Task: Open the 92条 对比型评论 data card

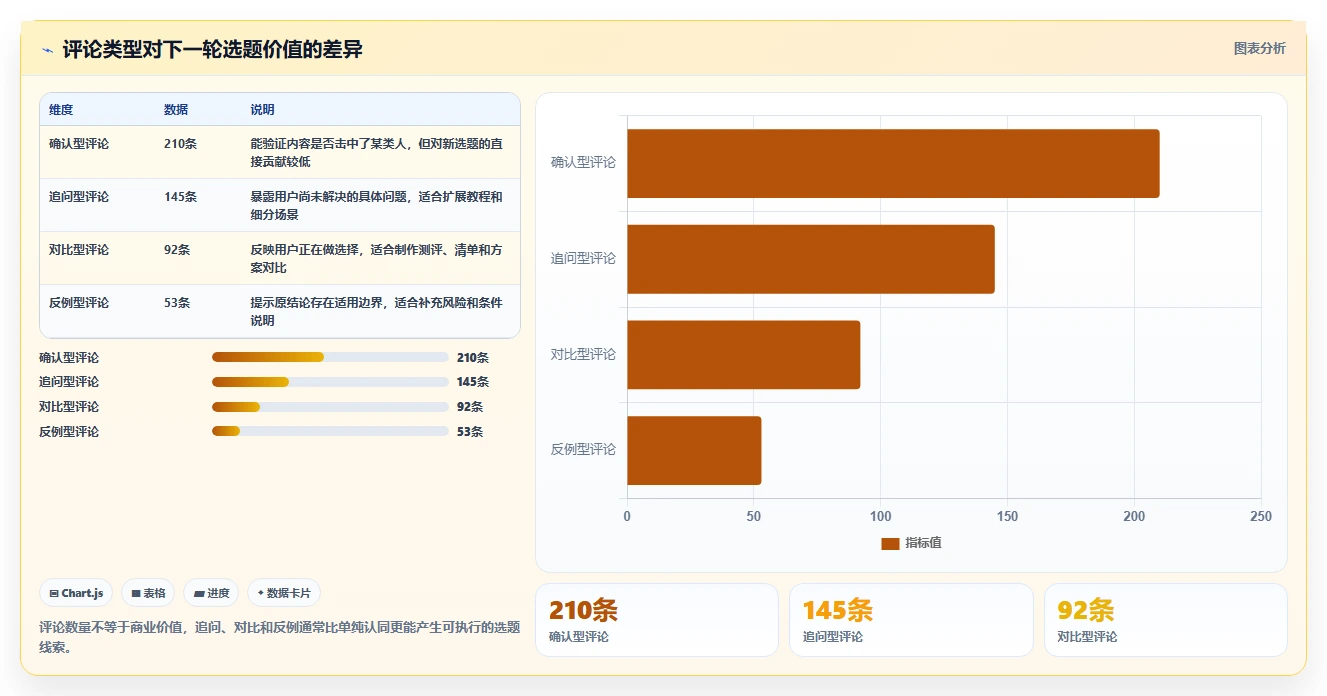Action: point(1166,620)
